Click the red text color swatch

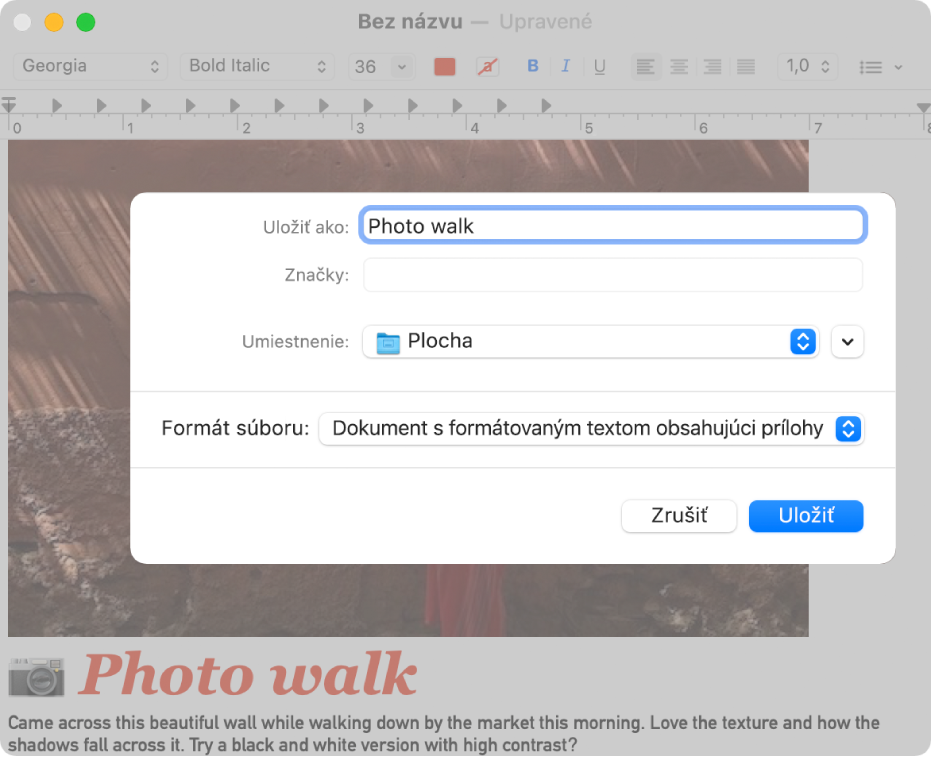pyautogui.click(x=445, y=66)
